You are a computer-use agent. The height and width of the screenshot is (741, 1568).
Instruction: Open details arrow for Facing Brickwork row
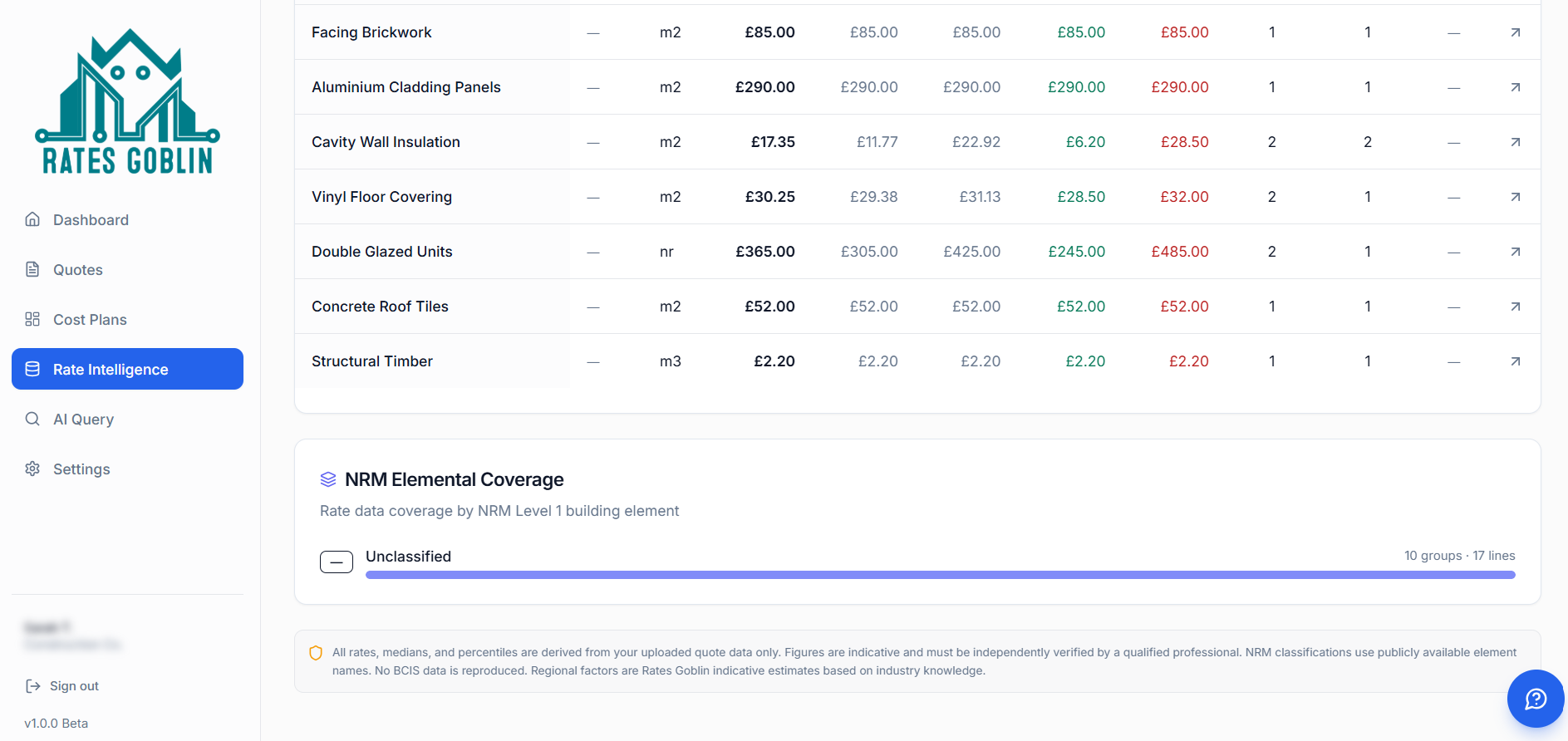click(1515, 32)
